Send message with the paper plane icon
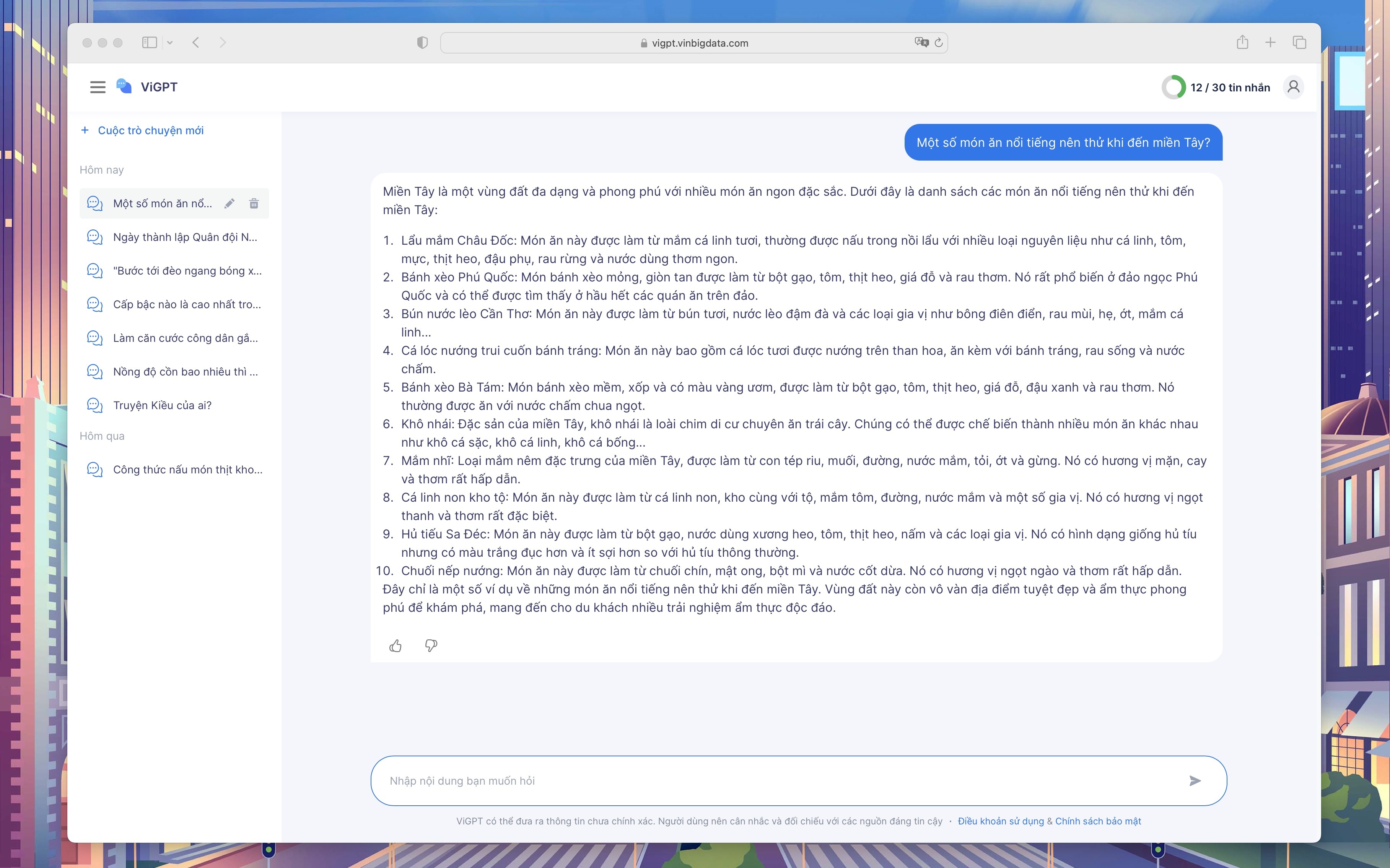Viewport: 1390px width, 868px height. pos(1196,780)
